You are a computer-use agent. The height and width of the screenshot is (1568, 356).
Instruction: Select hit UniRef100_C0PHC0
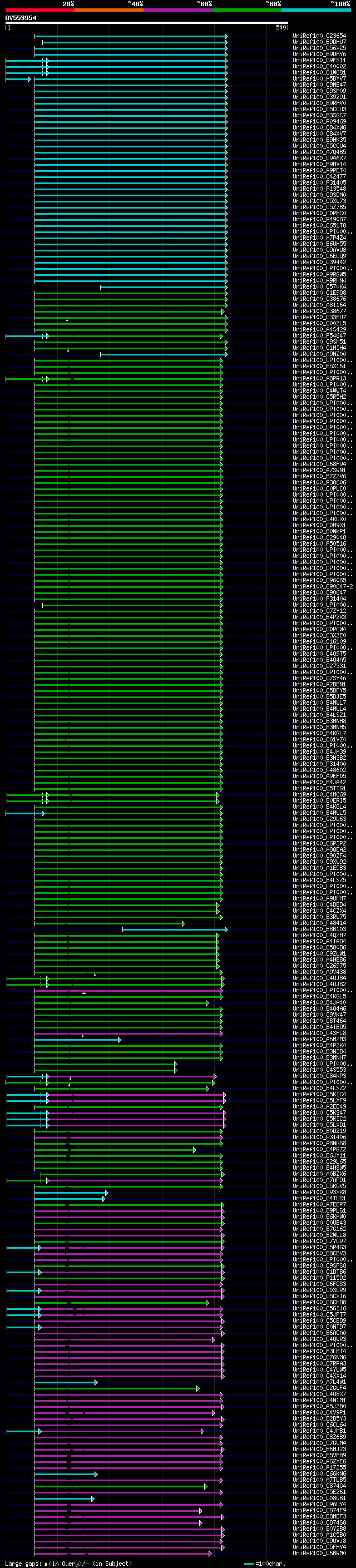(319, 214)
